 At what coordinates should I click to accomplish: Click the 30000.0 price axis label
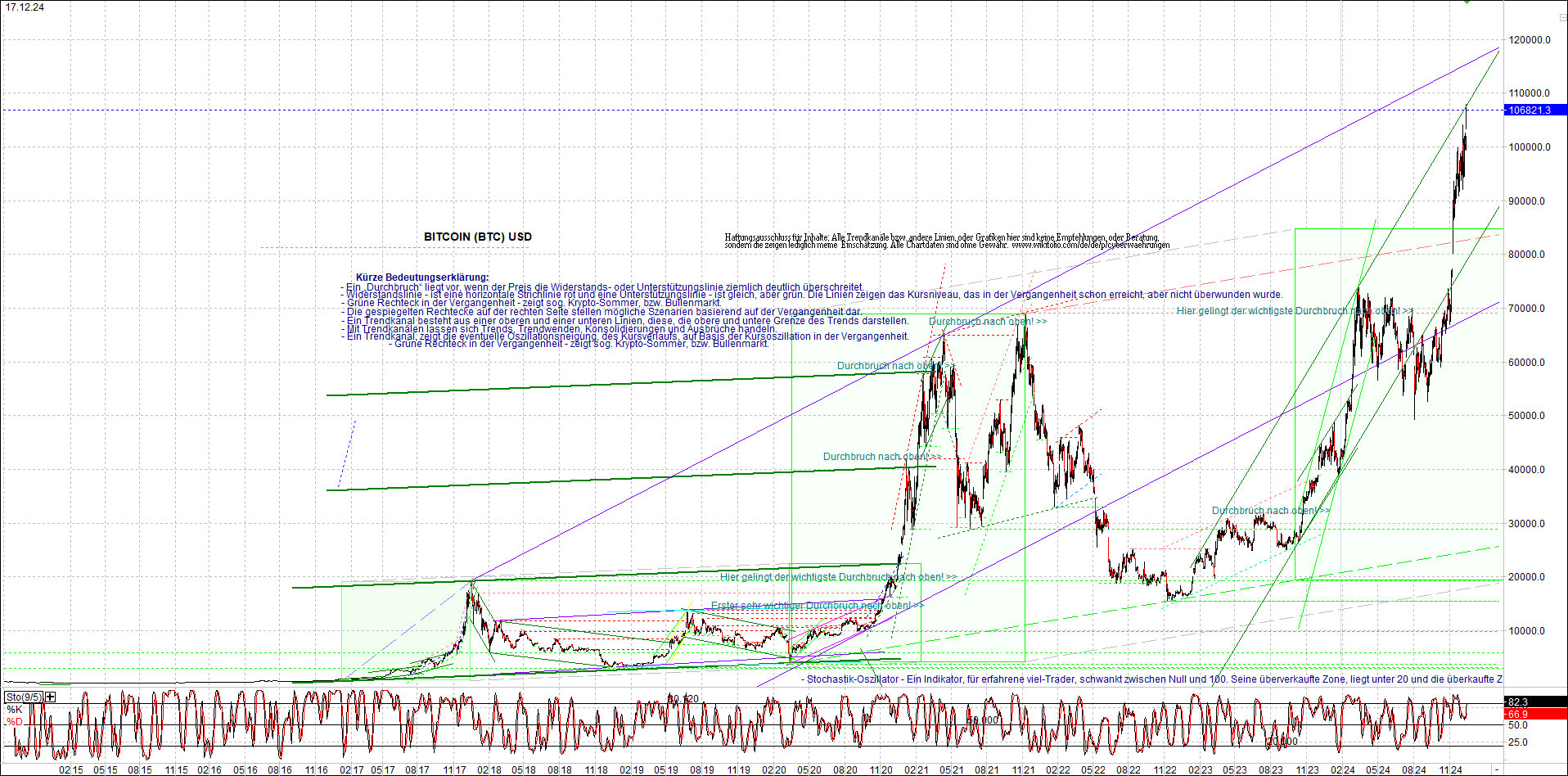1527,524
